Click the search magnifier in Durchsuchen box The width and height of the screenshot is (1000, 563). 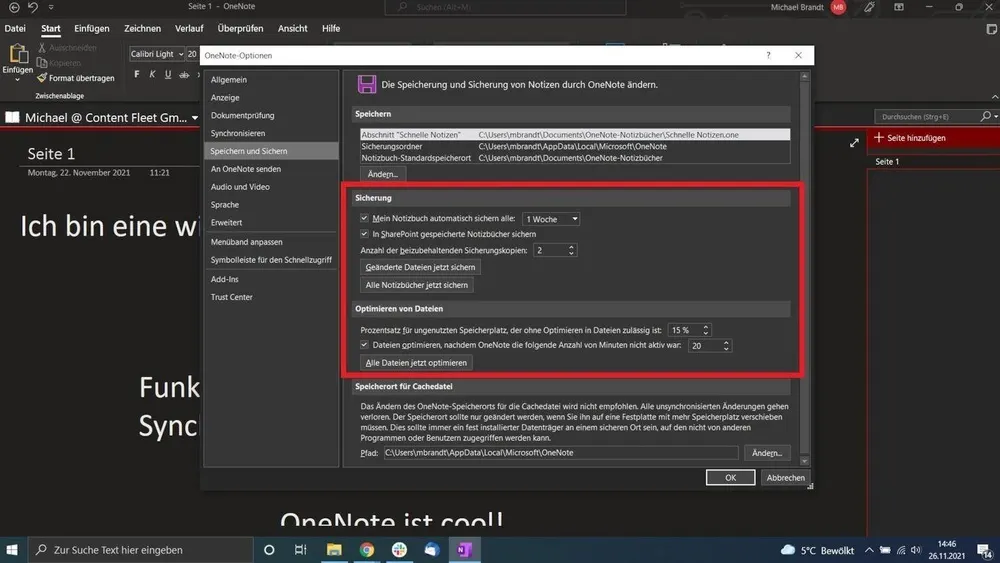[x=986, y=116]
